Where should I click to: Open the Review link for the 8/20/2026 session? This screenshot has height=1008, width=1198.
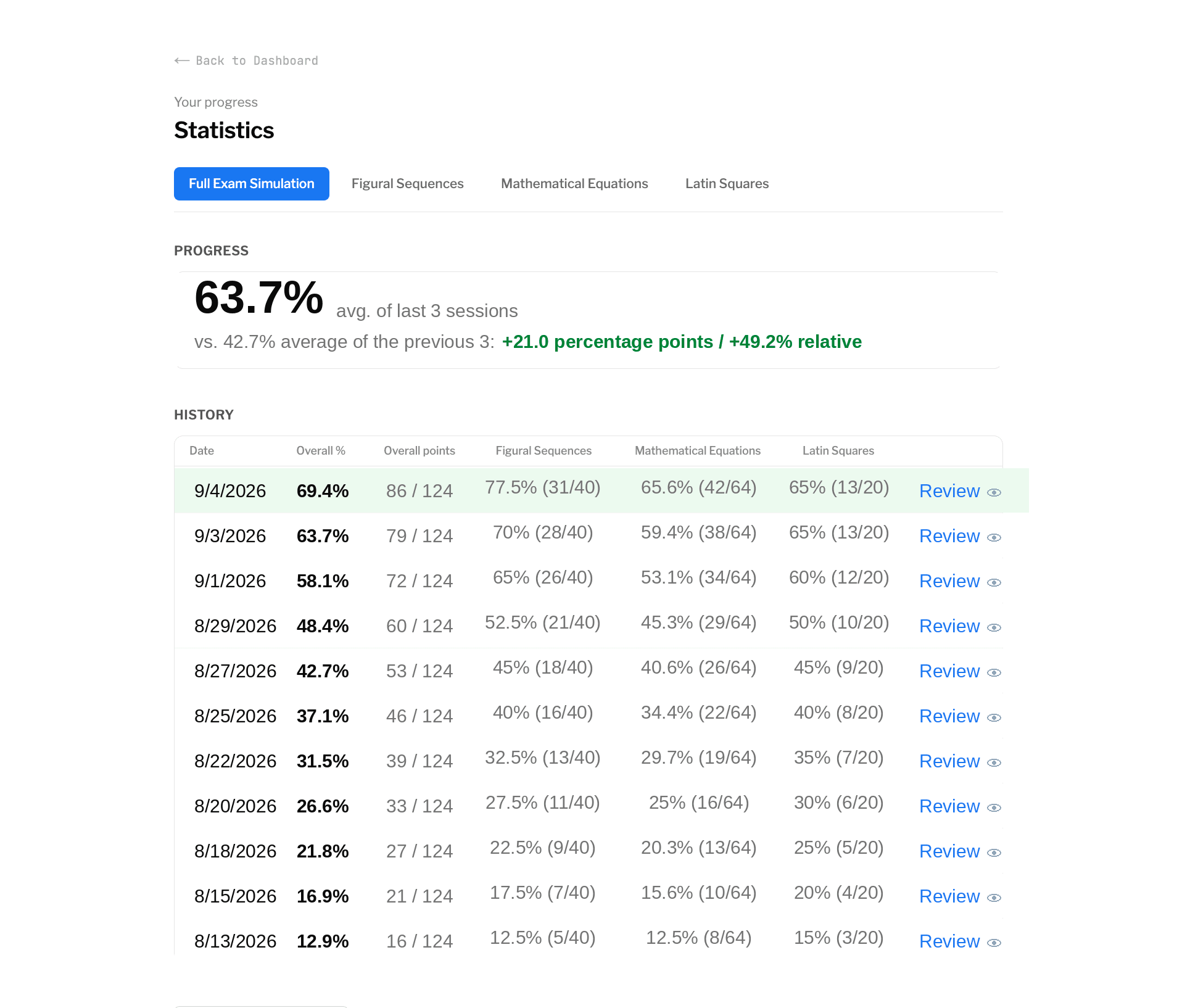(949, 806)
